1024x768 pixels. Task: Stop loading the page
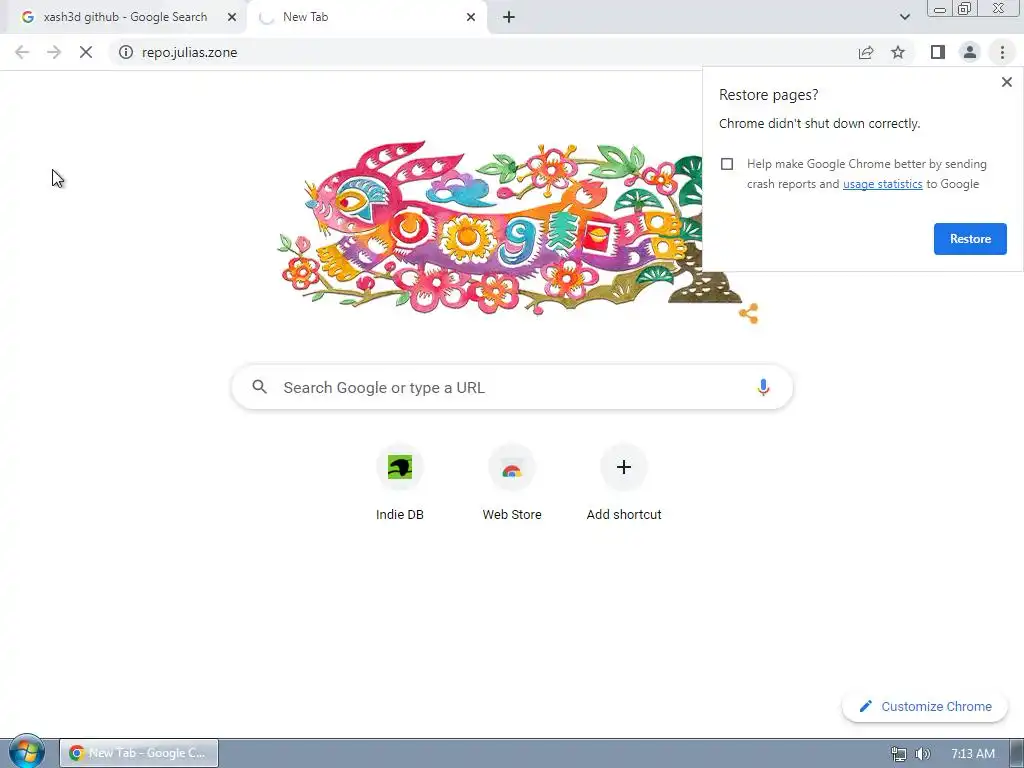pyautogui.click(x=86, y=52)
